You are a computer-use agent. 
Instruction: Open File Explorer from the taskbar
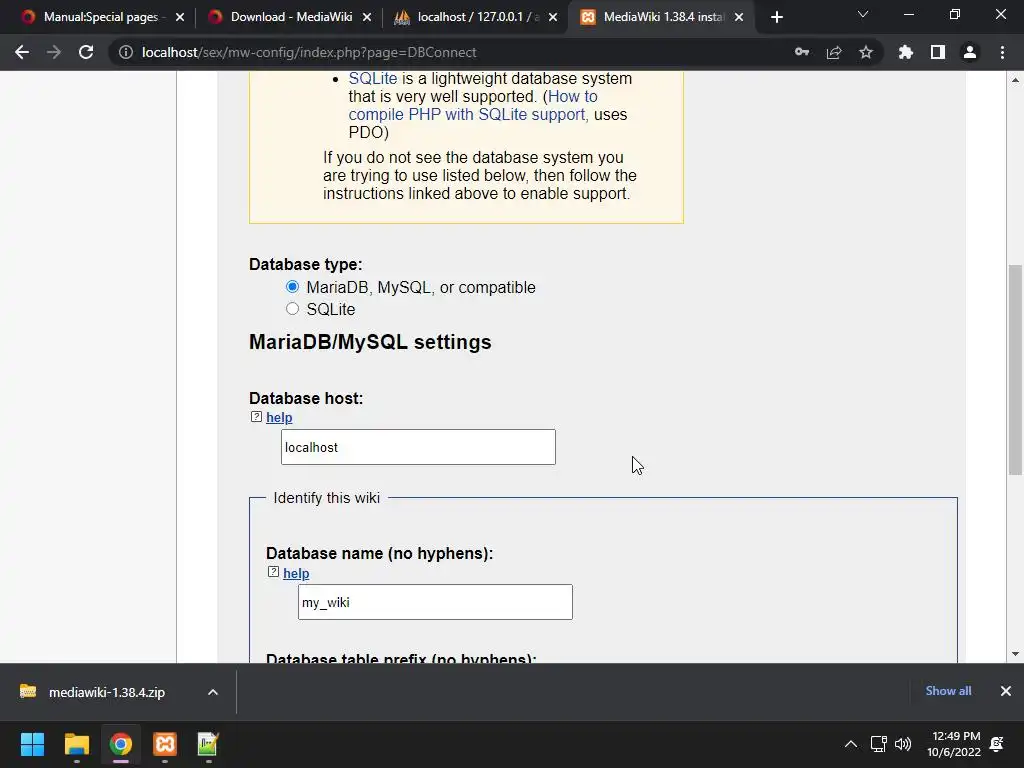(76, 744)
